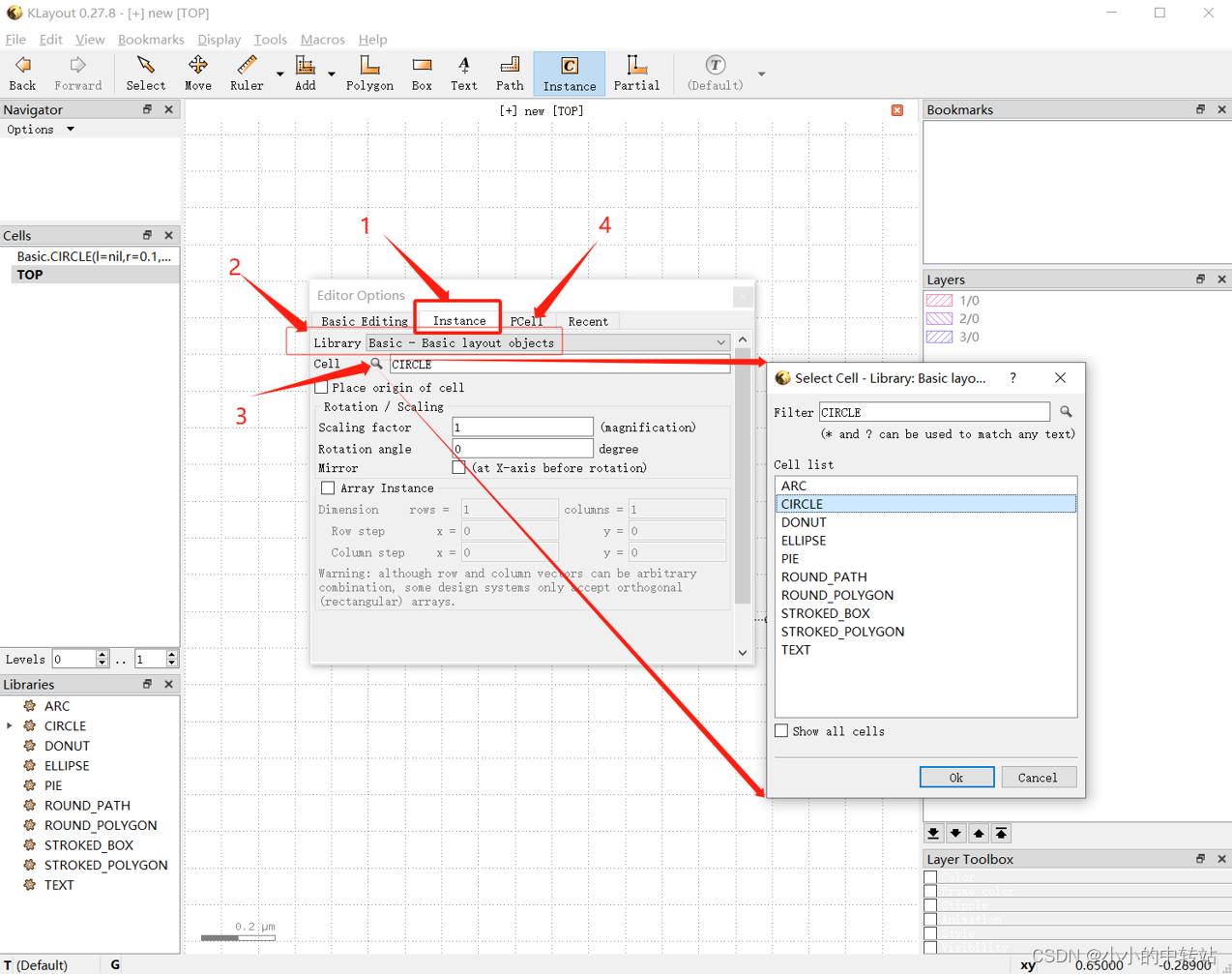Cancel the Select Cell dialog
The width and height of the screenshot is (1232, 974).
1038,778
